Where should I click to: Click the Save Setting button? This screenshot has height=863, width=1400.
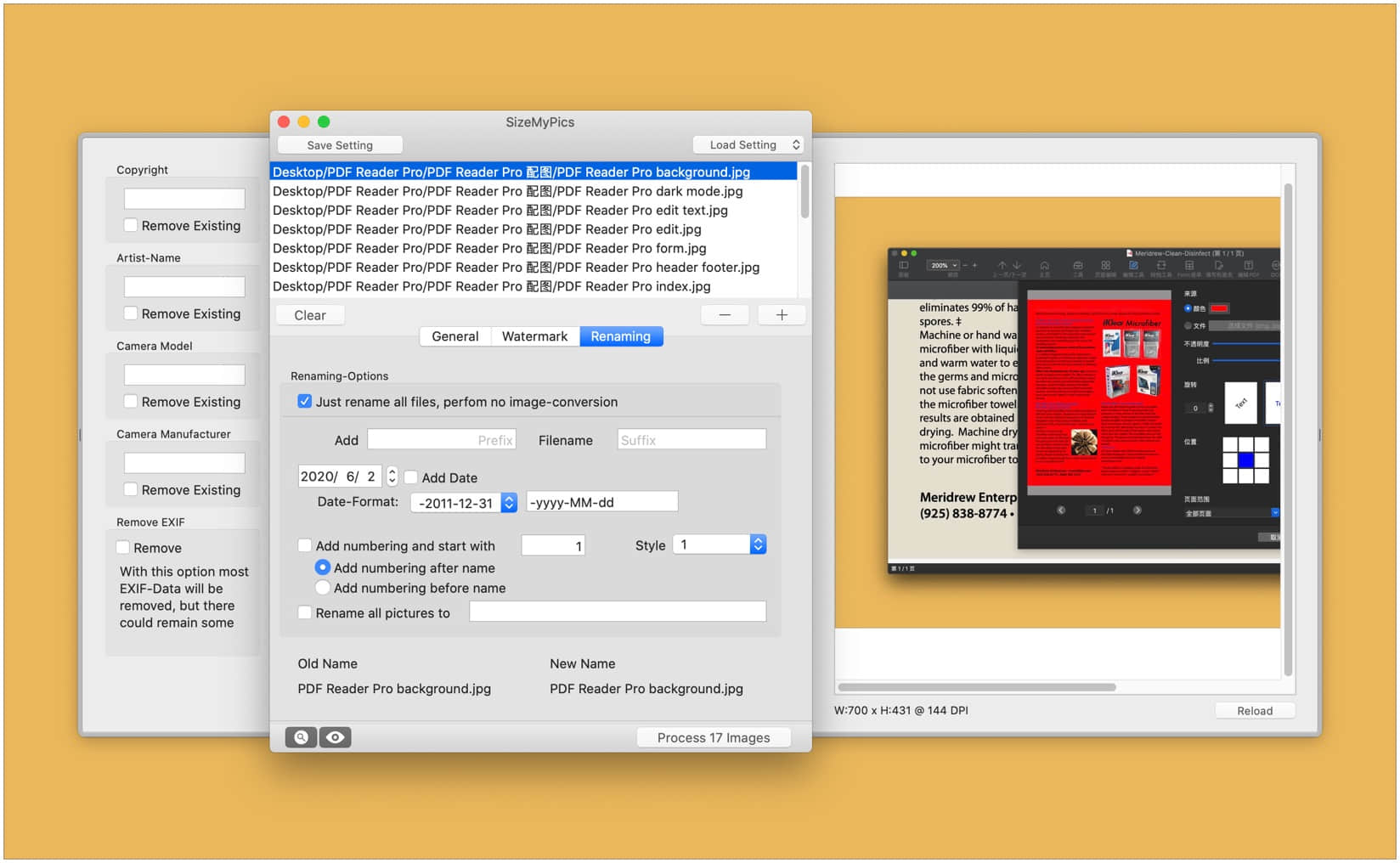coord(340,145)
